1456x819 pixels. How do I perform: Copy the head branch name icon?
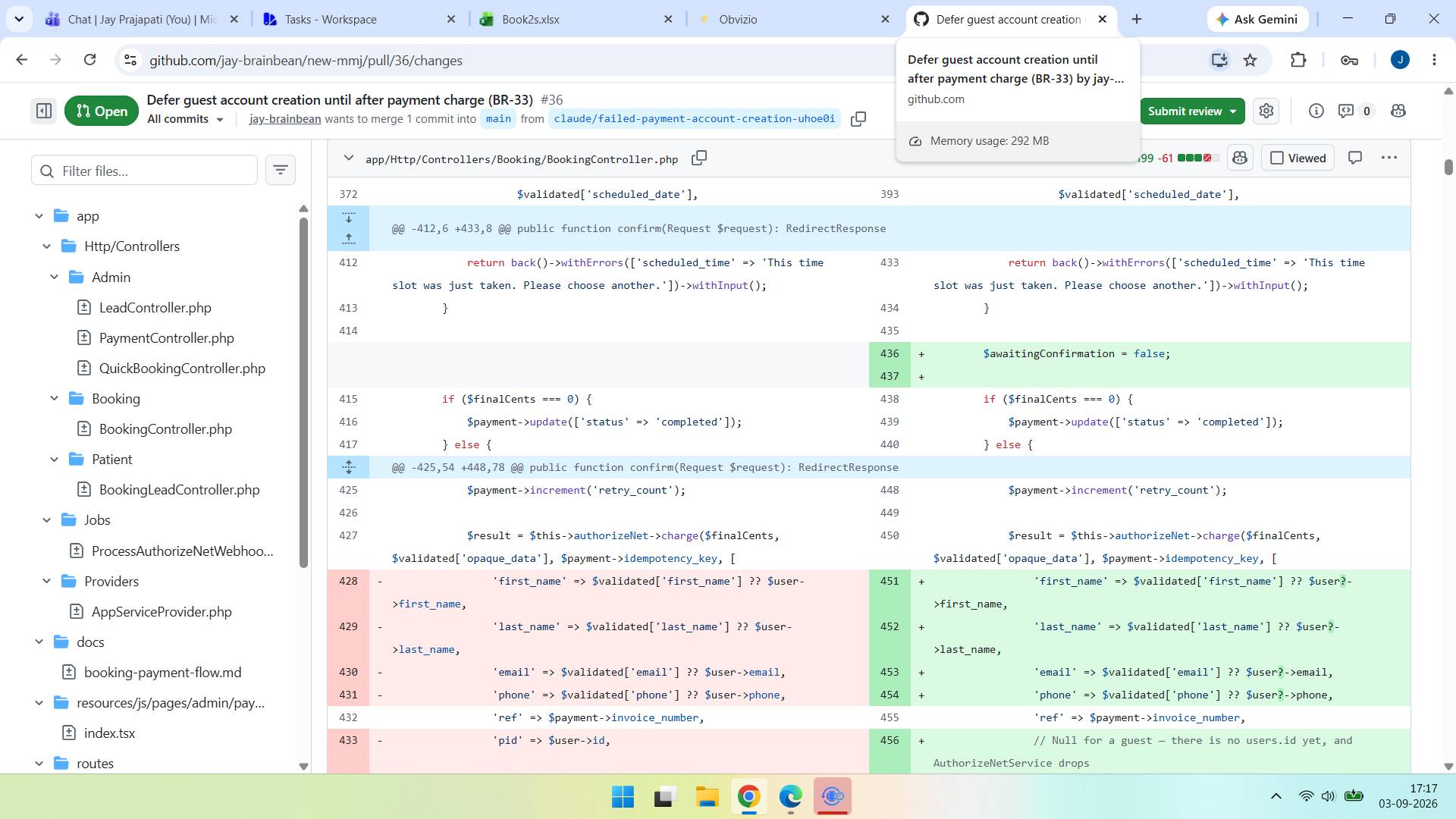(858, 119)
